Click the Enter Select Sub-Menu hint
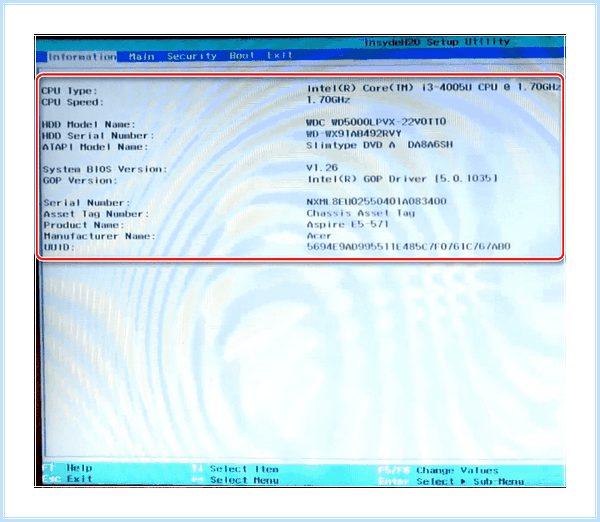This screenshot has width=600, height=522. pyautogui.click(x=451, y=481)
